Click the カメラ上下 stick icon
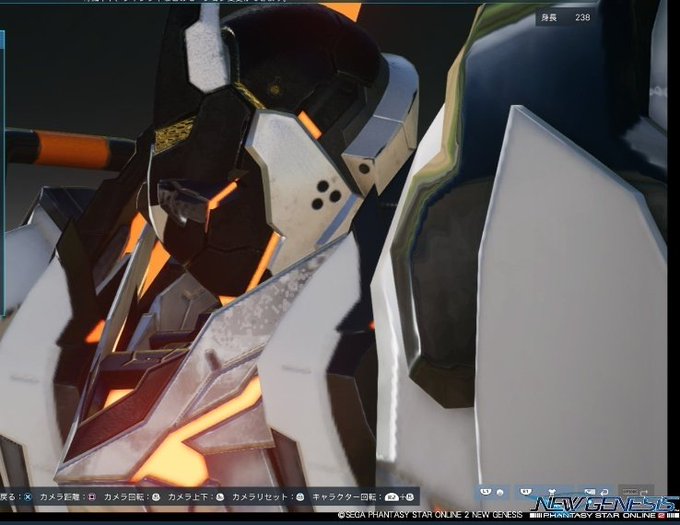This screenshot has width=680, height=525. [220, 497]
